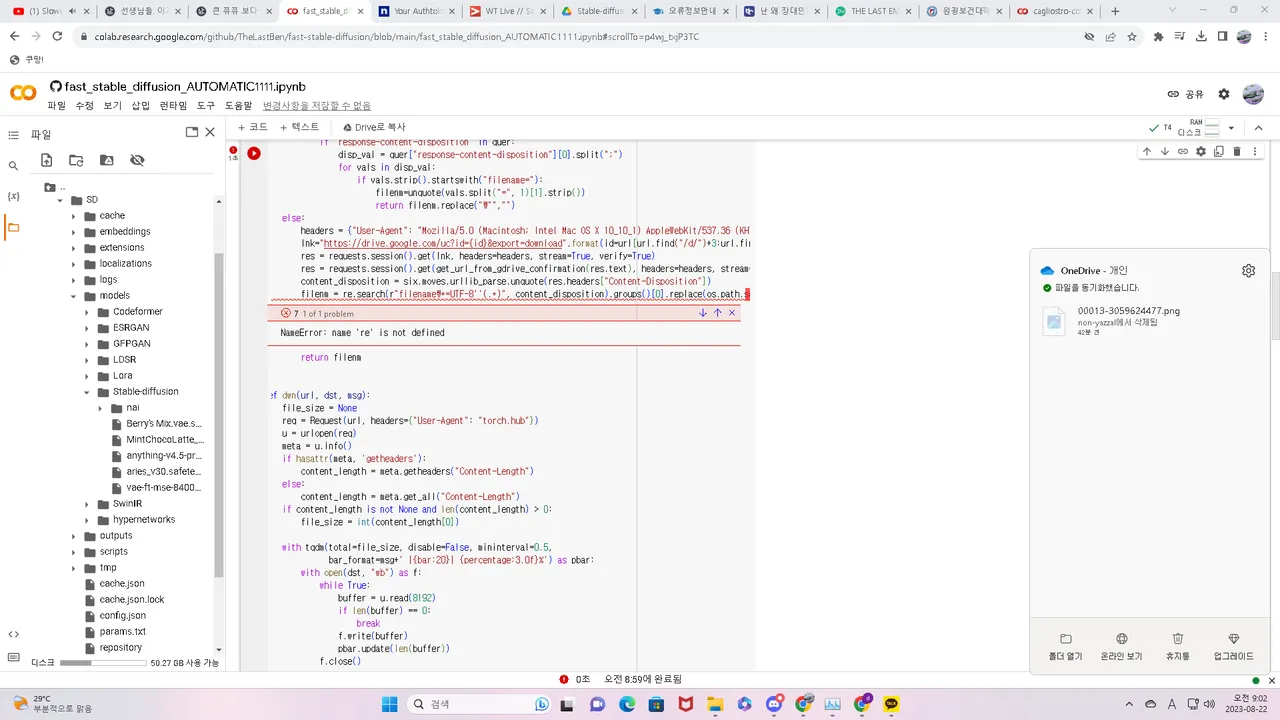Collapse the models folder
The image size is (1280, 720).
[73, 296]
